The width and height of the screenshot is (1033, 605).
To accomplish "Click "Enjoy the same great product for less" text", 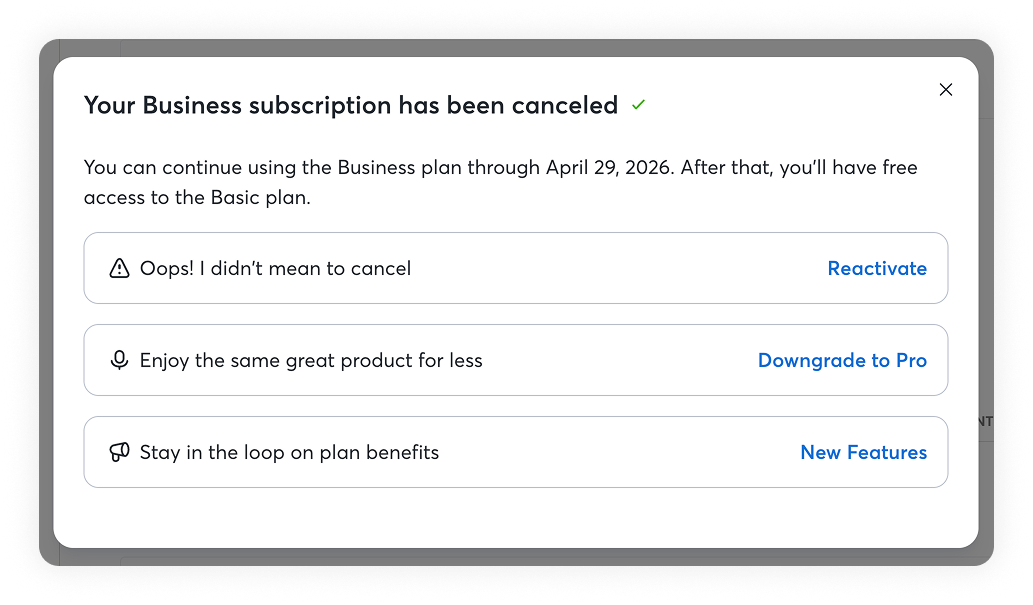I will [311, 360].
